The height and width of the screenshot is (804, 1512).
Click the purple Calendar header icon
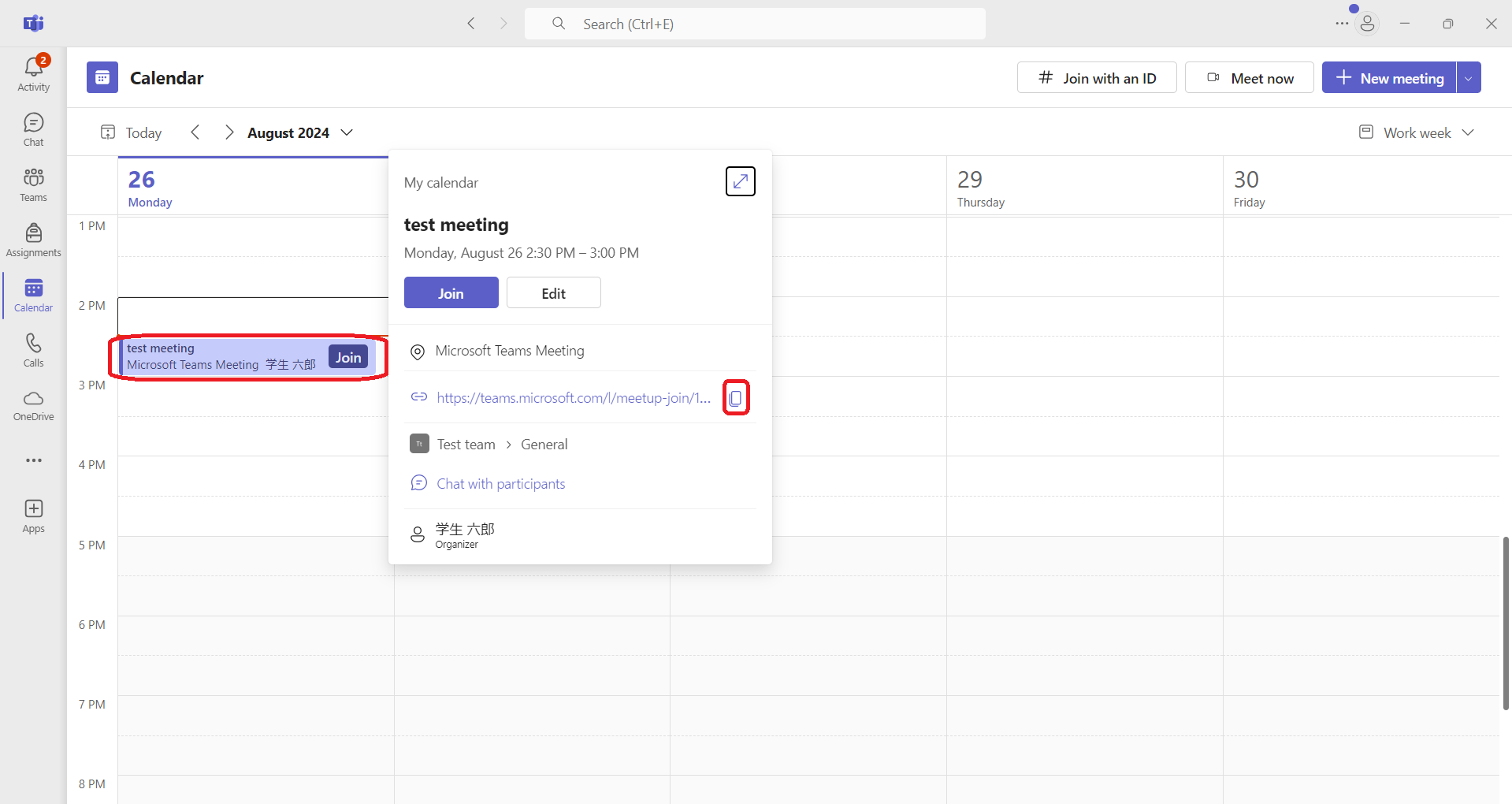[102, 77]
